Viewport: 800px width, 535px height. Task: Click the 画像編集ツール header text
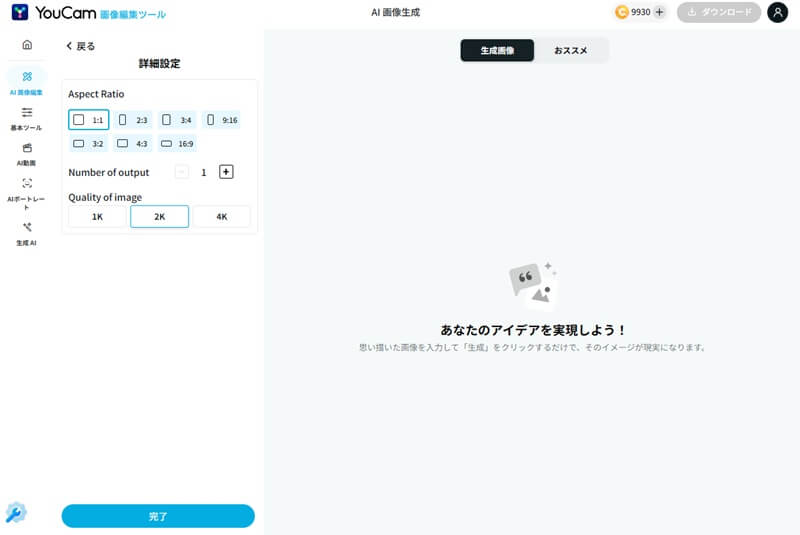click(133, 15)
